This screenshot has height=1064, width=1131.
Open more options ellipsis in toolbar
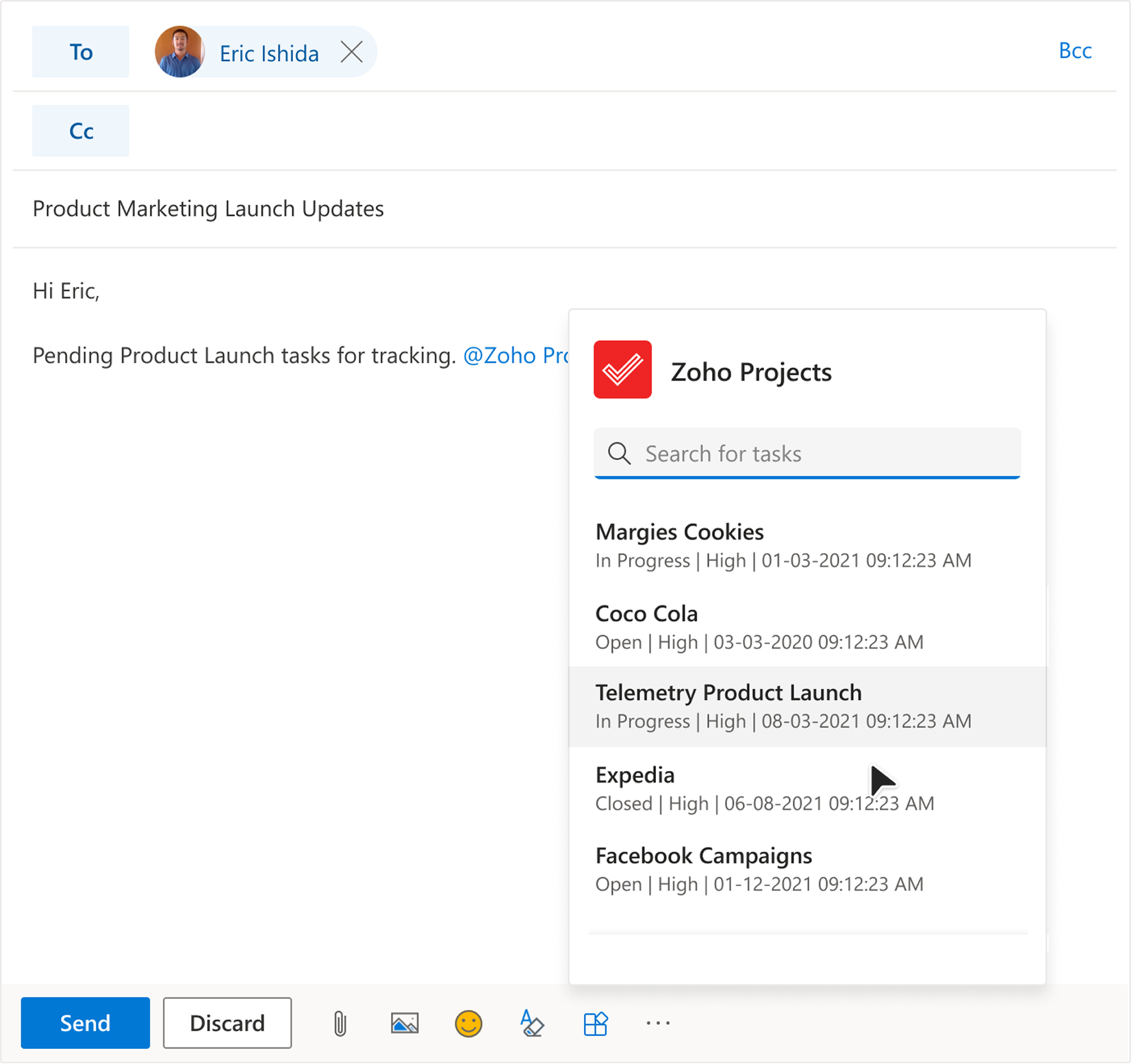coord(658,1024)
